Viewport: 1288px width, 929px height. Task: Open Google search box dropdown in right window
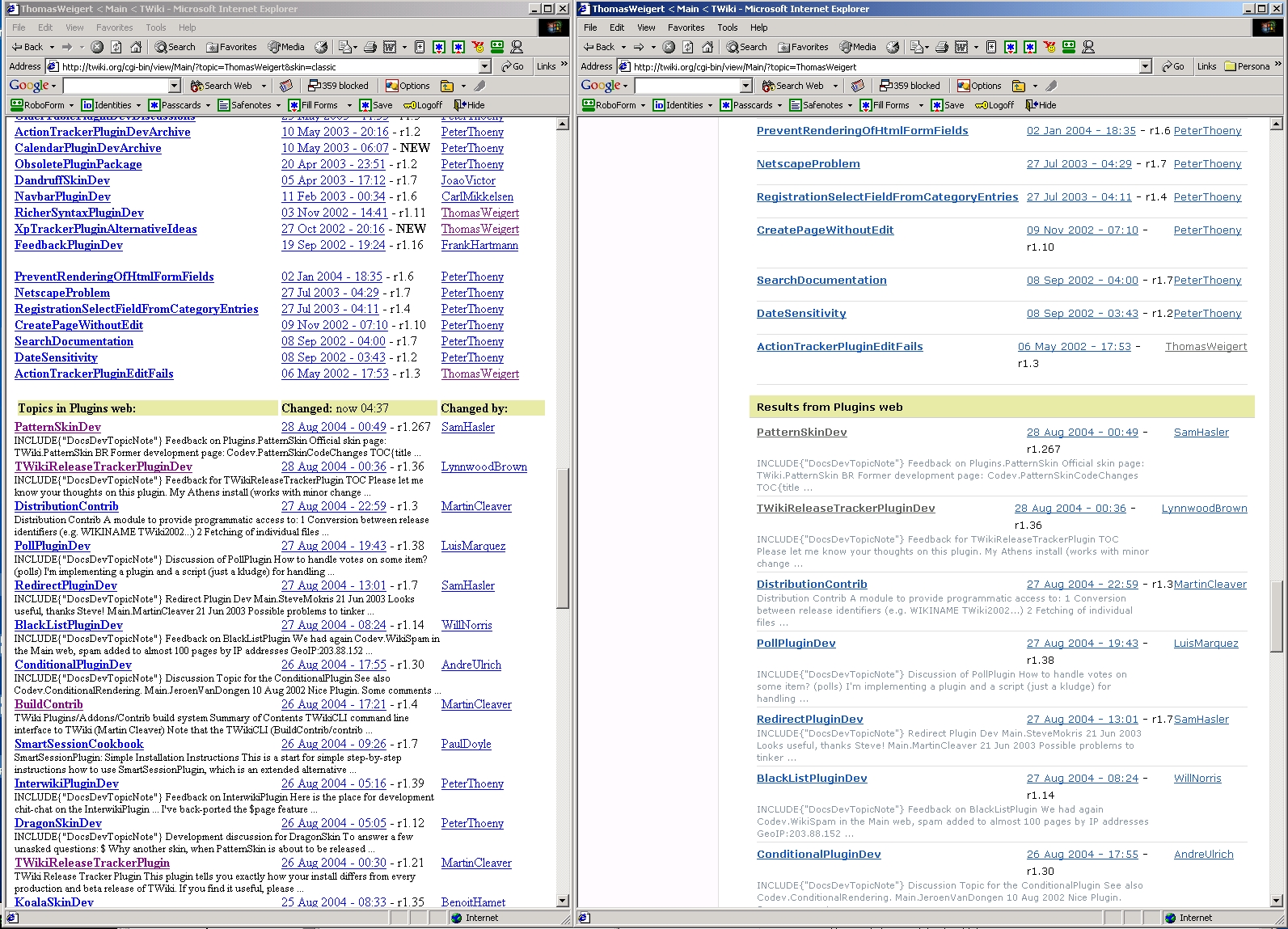745,86
